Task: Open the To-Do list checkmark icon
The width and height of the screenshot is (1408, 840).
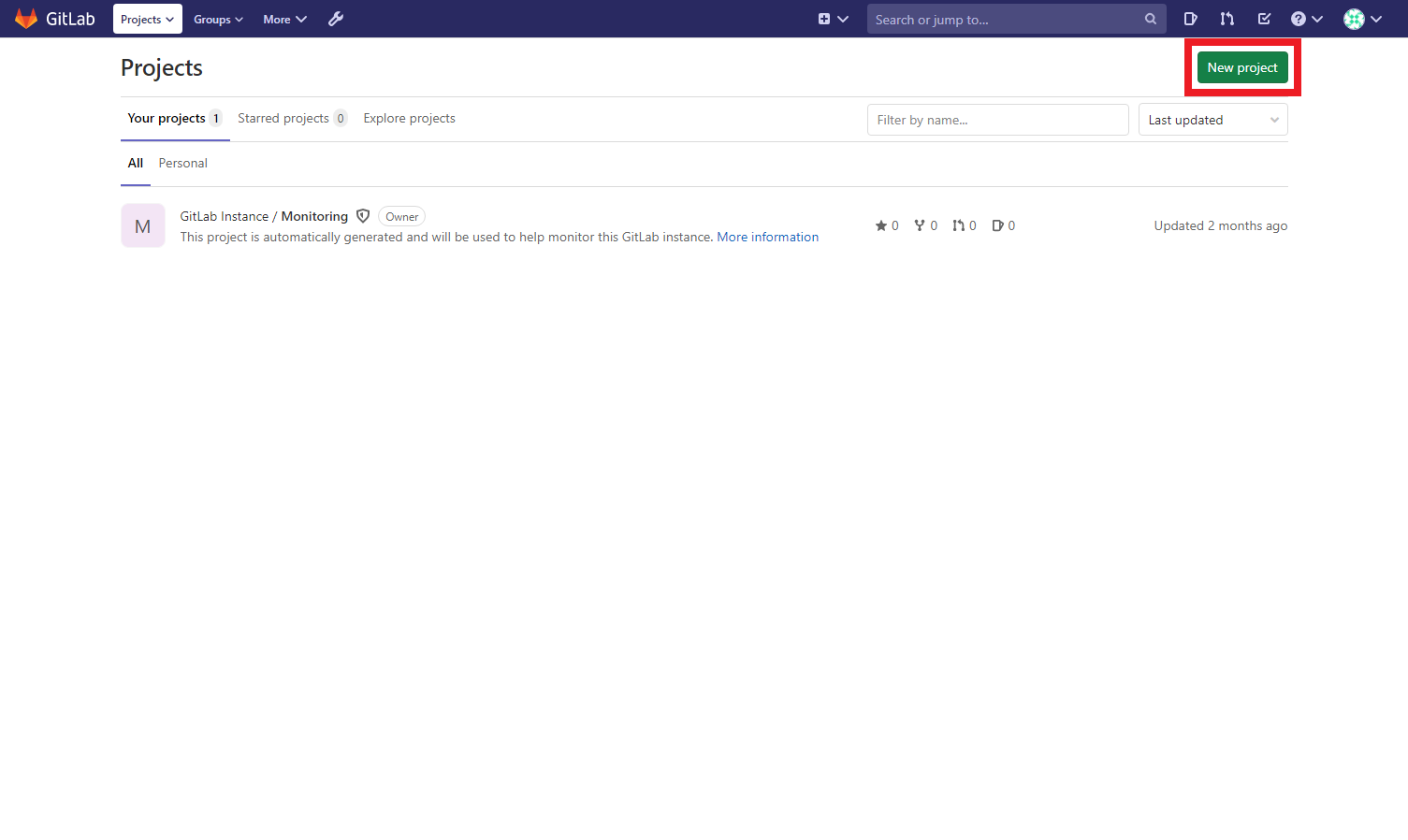Action: [1264, 19]
